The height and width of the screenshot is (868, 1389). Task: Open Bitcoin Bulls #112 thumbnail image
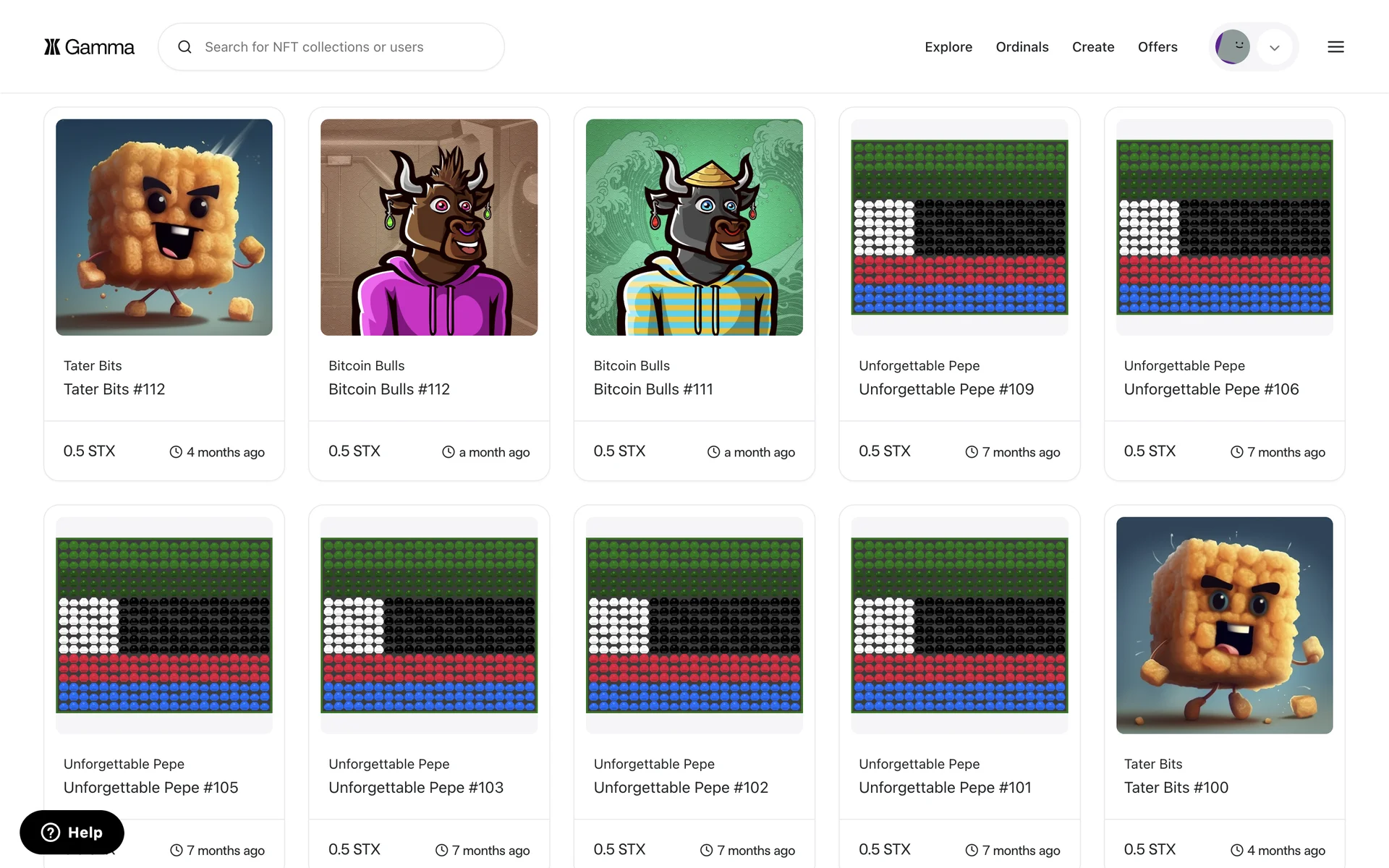click(429, 227)
